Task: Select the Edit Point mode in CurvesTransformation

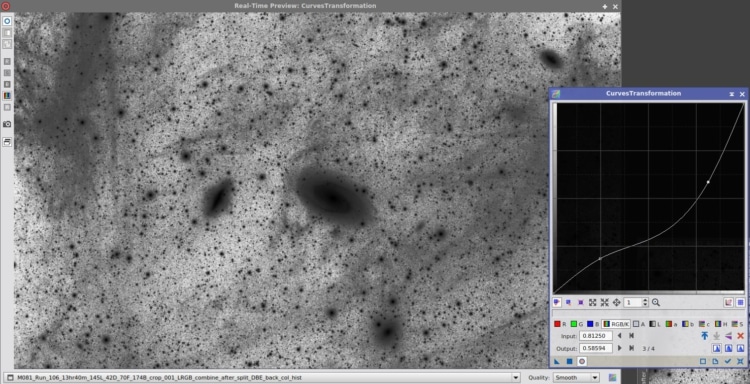Action: pyautogui.click(x=557, y=302)
